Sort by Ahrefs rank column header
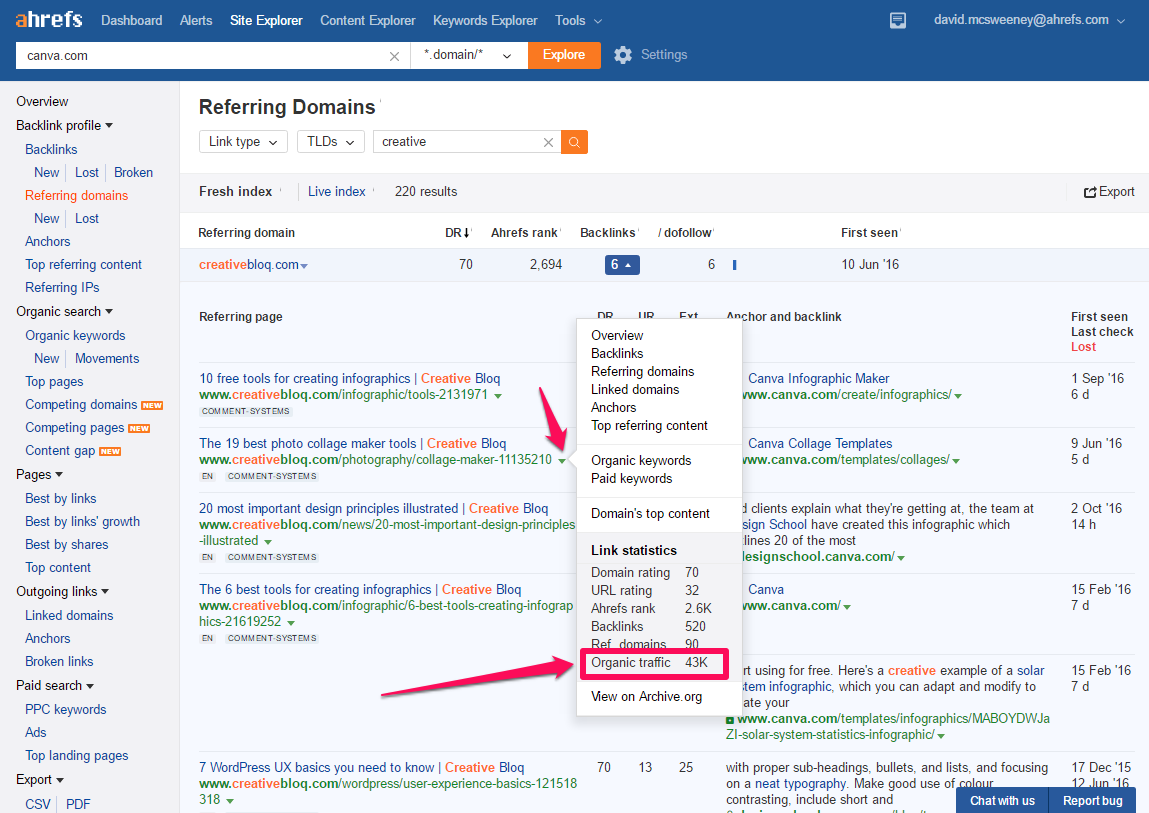 pyautogui.click(x=524, y=232)
